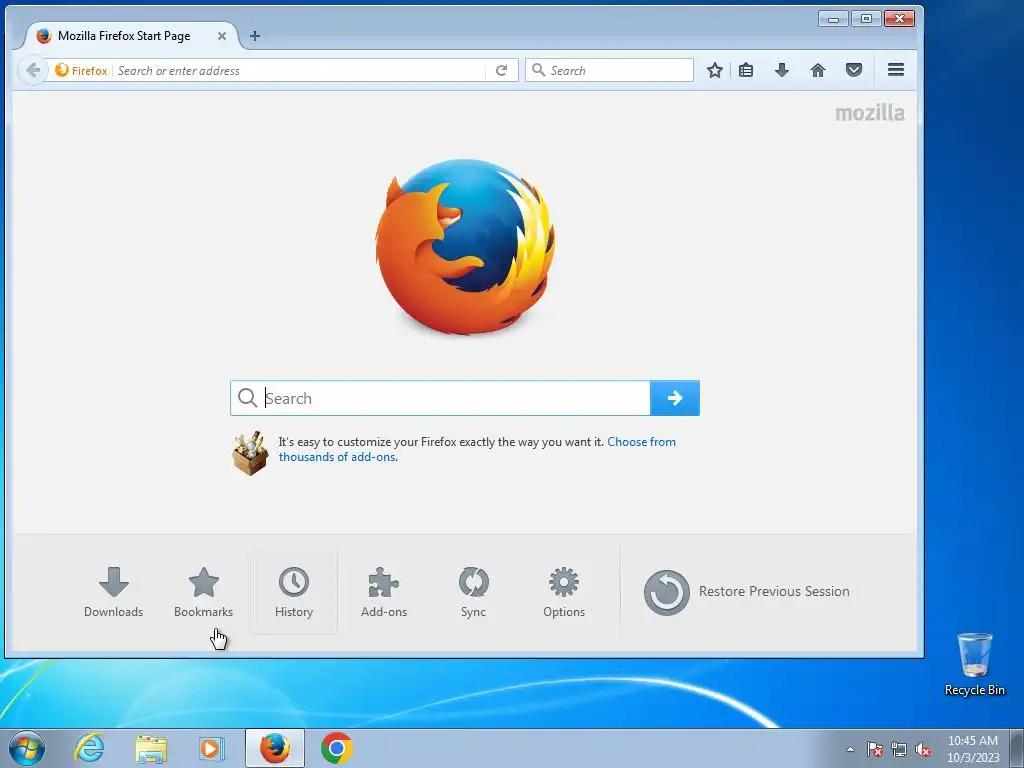
Task: Open the downloads arrow in toolbar
Action: pyautogui.click(x=782, y=70)
